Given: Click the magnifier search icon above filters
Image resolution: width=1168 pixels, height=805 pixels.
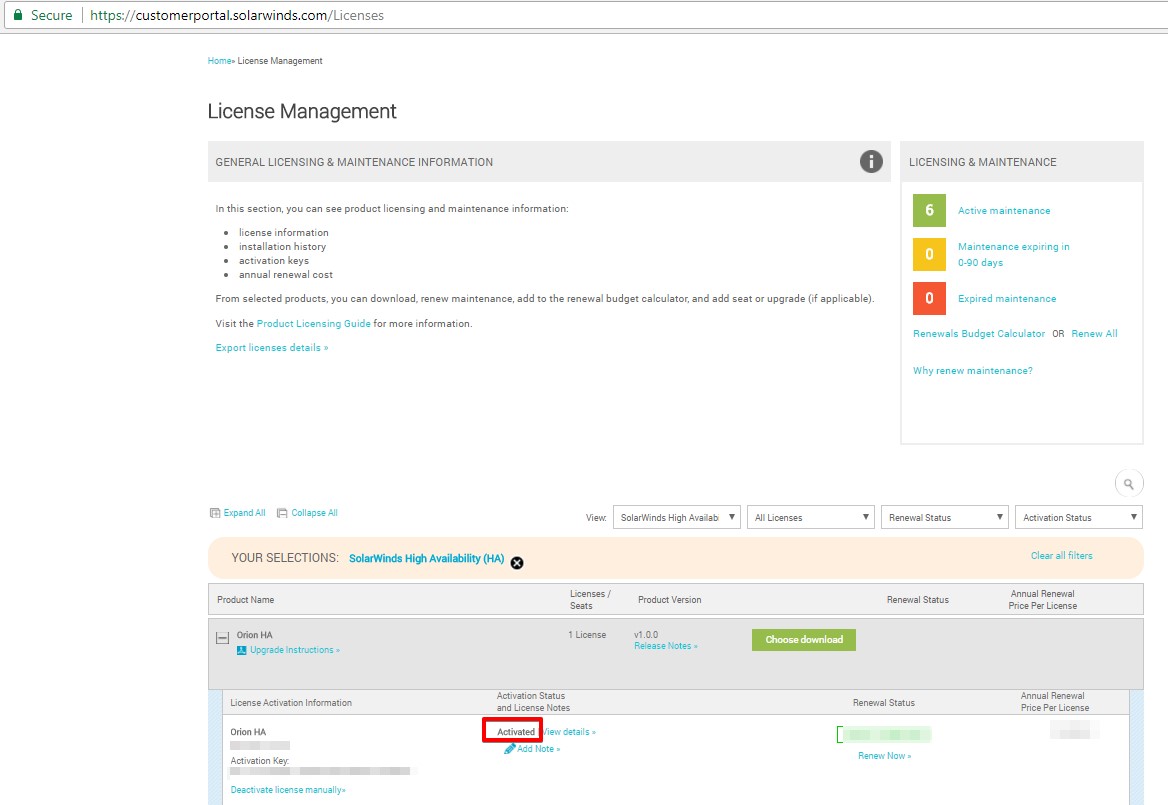Looking at the screenshot, I should (x=1128, y=484).
